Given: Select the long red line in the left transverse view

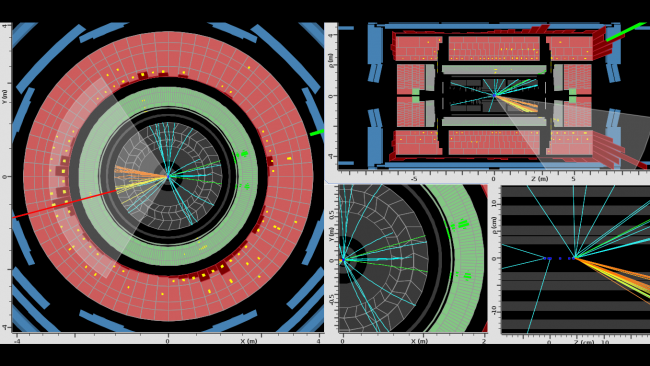Looking at the screenshot, I should click(x=64, y=204).
